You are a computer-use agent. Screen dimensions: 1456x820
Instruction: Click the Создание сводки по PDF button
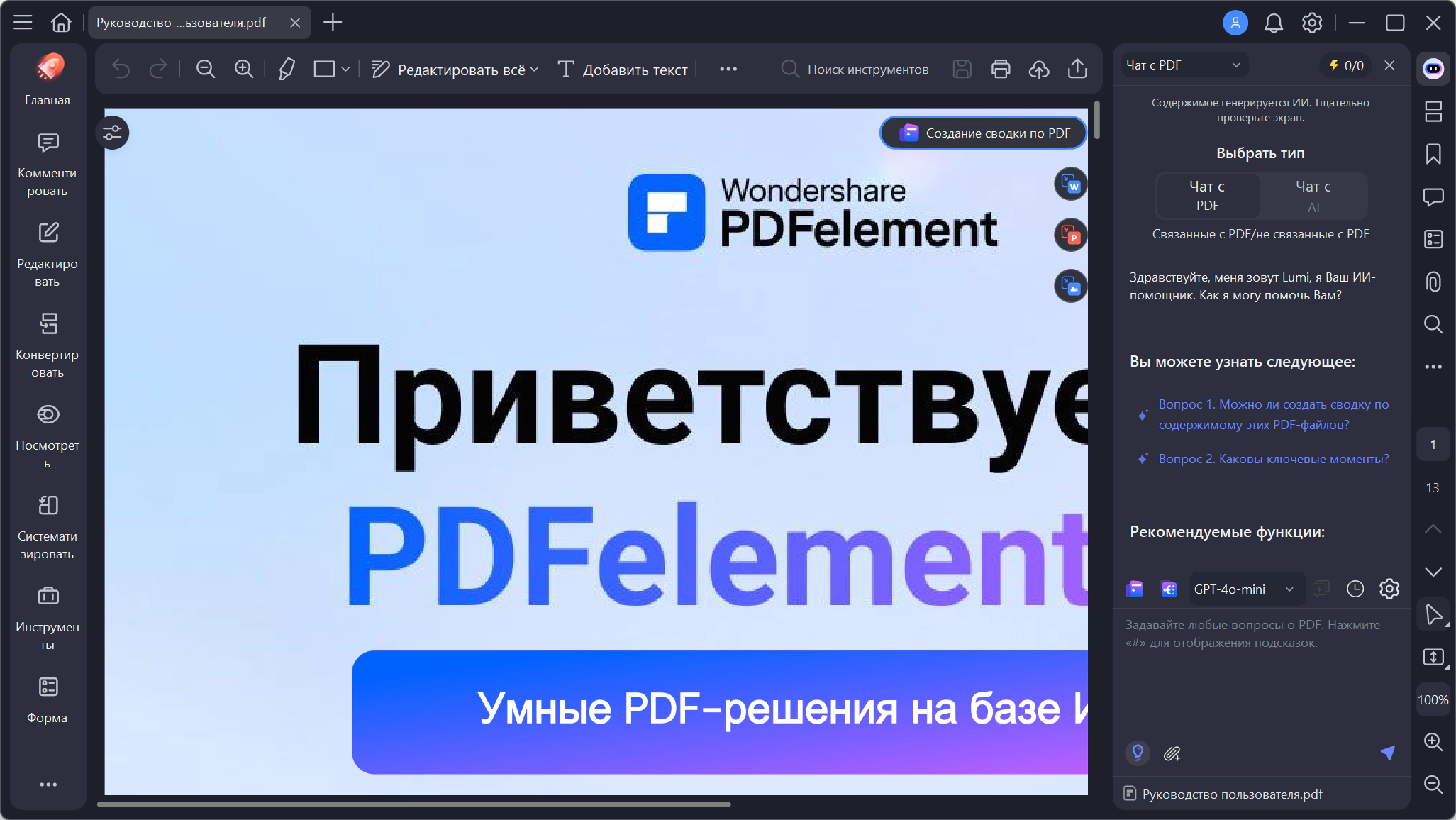click(984, 133)
